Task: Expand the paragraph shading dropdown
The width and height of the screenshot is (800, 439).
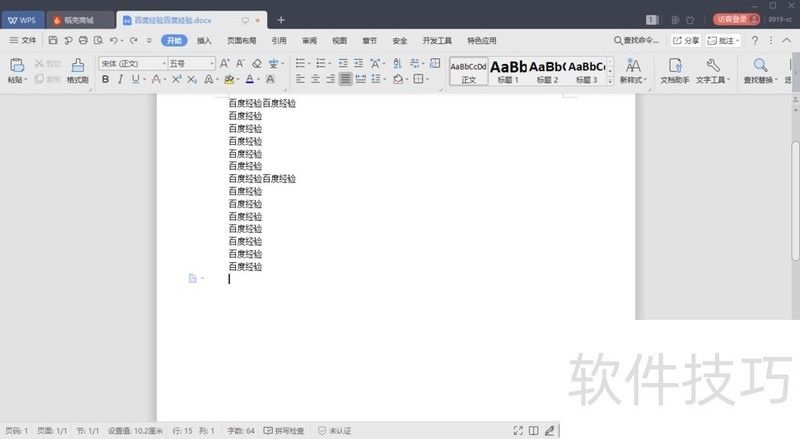Action: [x=407, y=79]
